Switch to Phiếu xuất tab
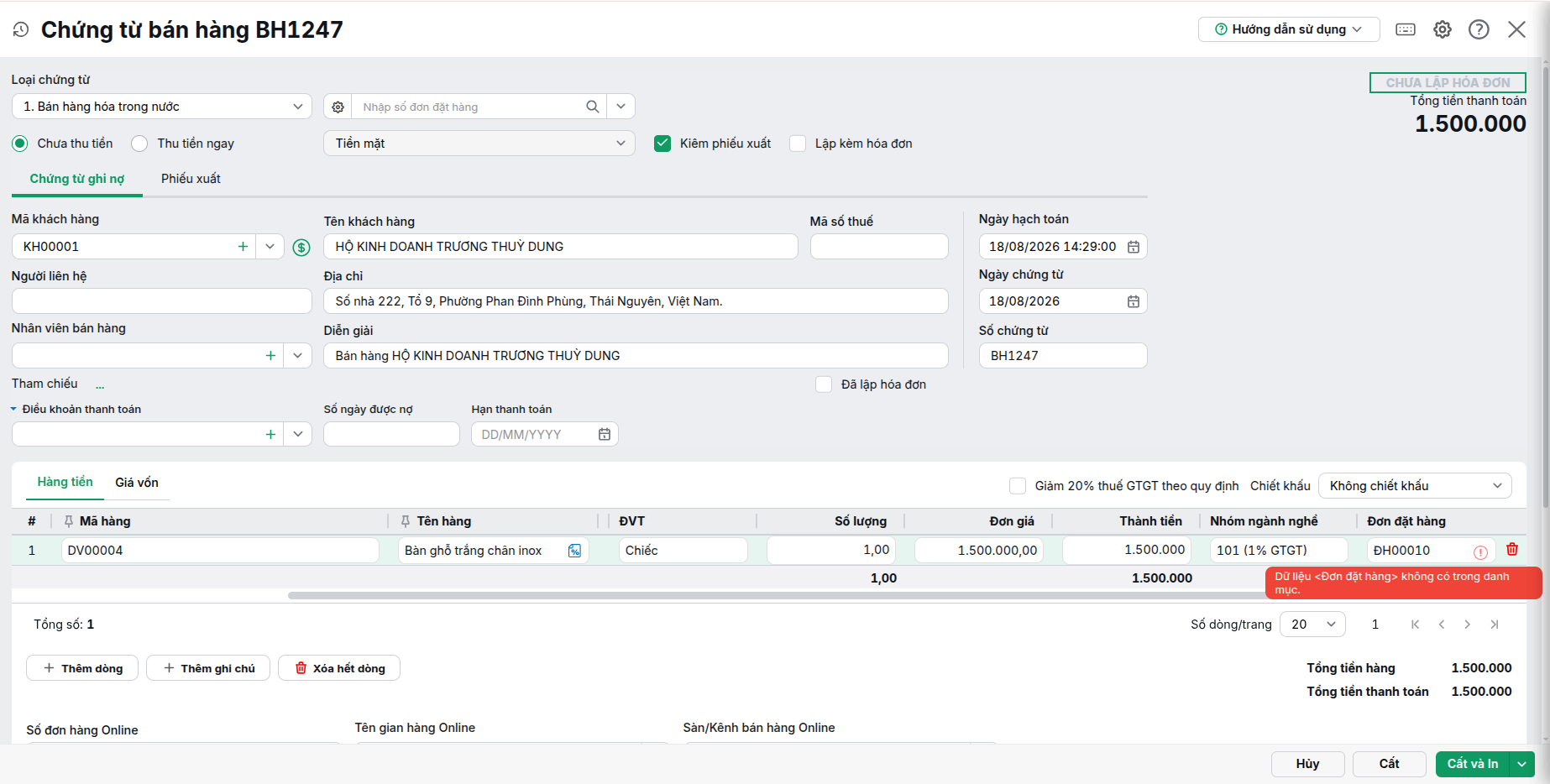 [191, 179]
